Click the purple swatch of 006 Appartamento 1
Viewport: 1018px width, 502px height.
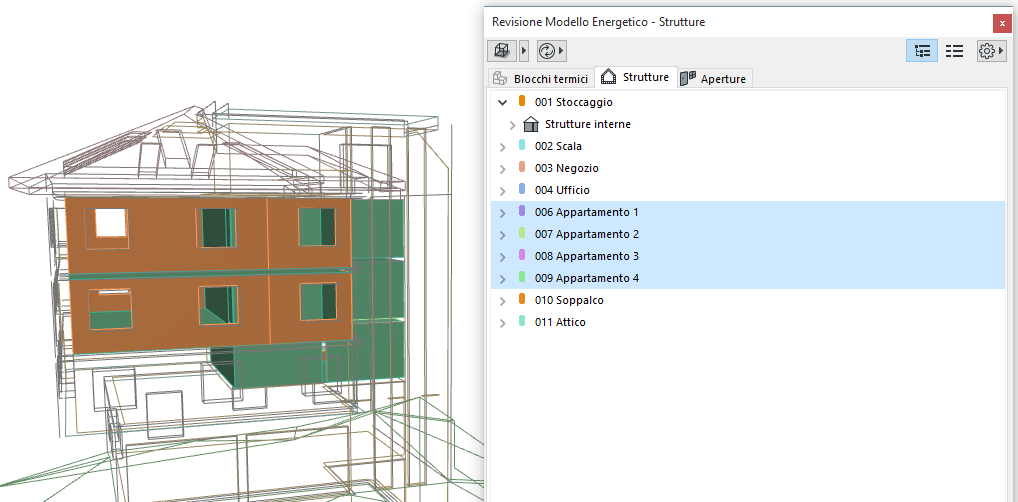pyautogui.click(x=522, y=211)
